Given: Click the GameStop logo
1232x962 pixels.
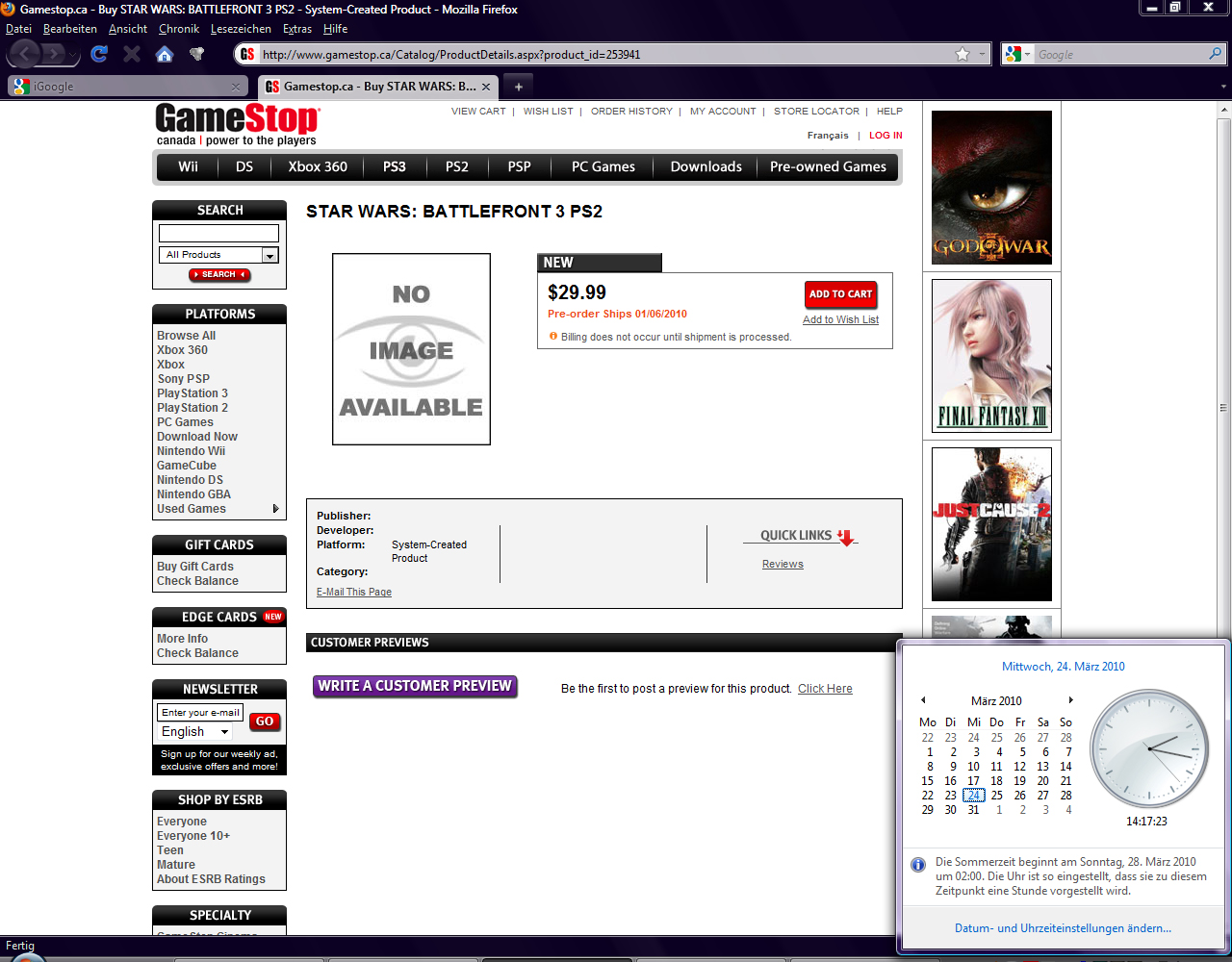Looking at the screenshot, I should tap(237, 125).
